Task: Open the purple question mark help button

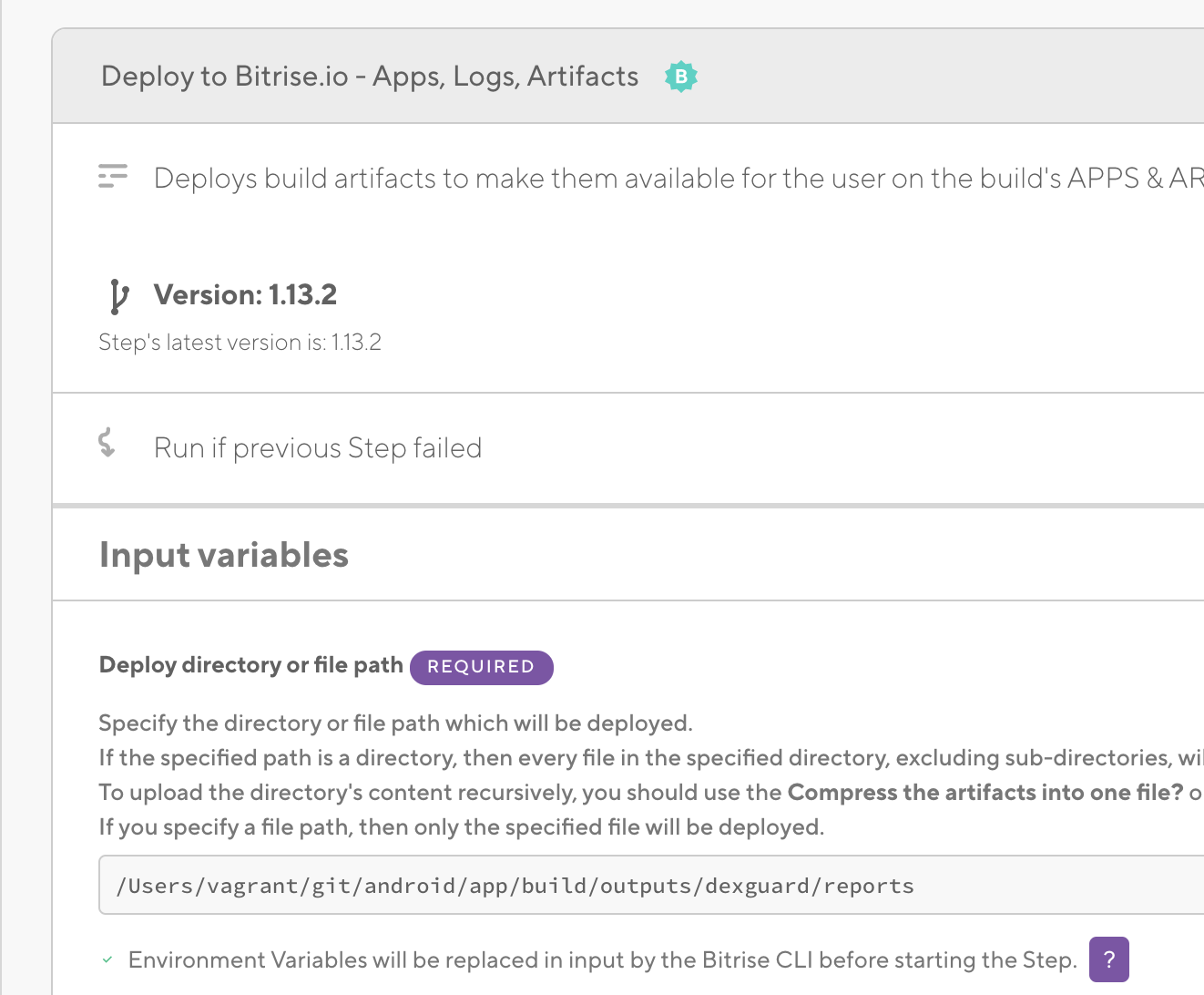Action: point(1108,959)
